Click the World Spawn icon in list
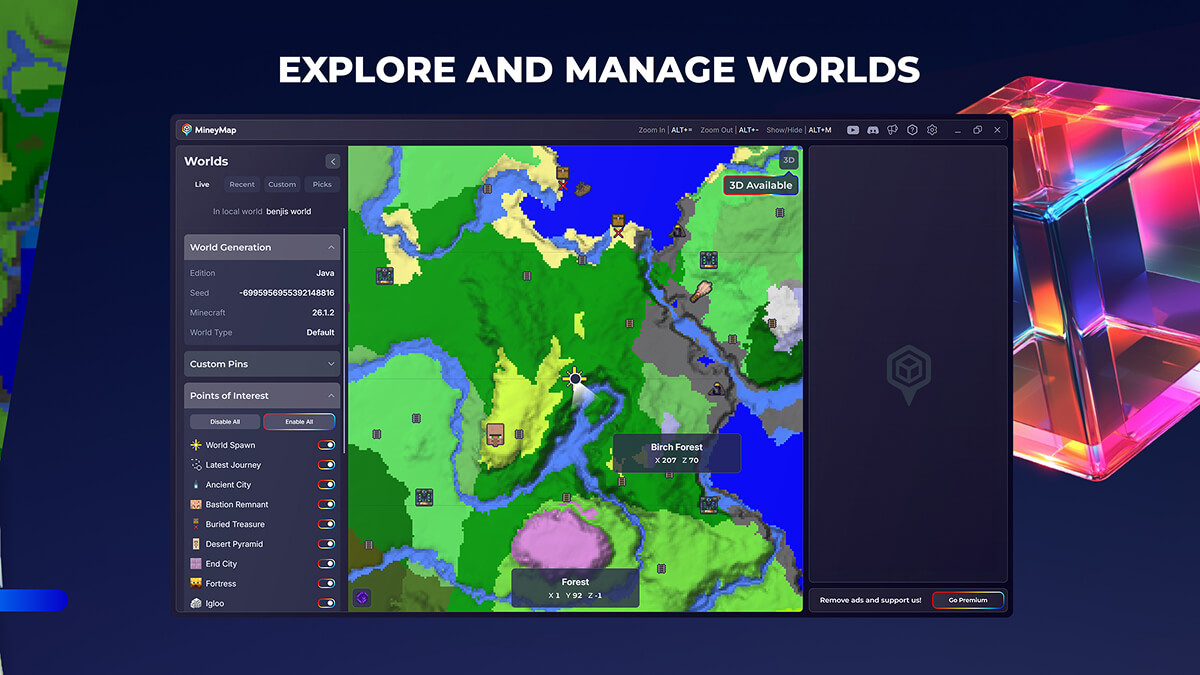The width and height of the screenshot is (1200, 675). click(196, 445)
